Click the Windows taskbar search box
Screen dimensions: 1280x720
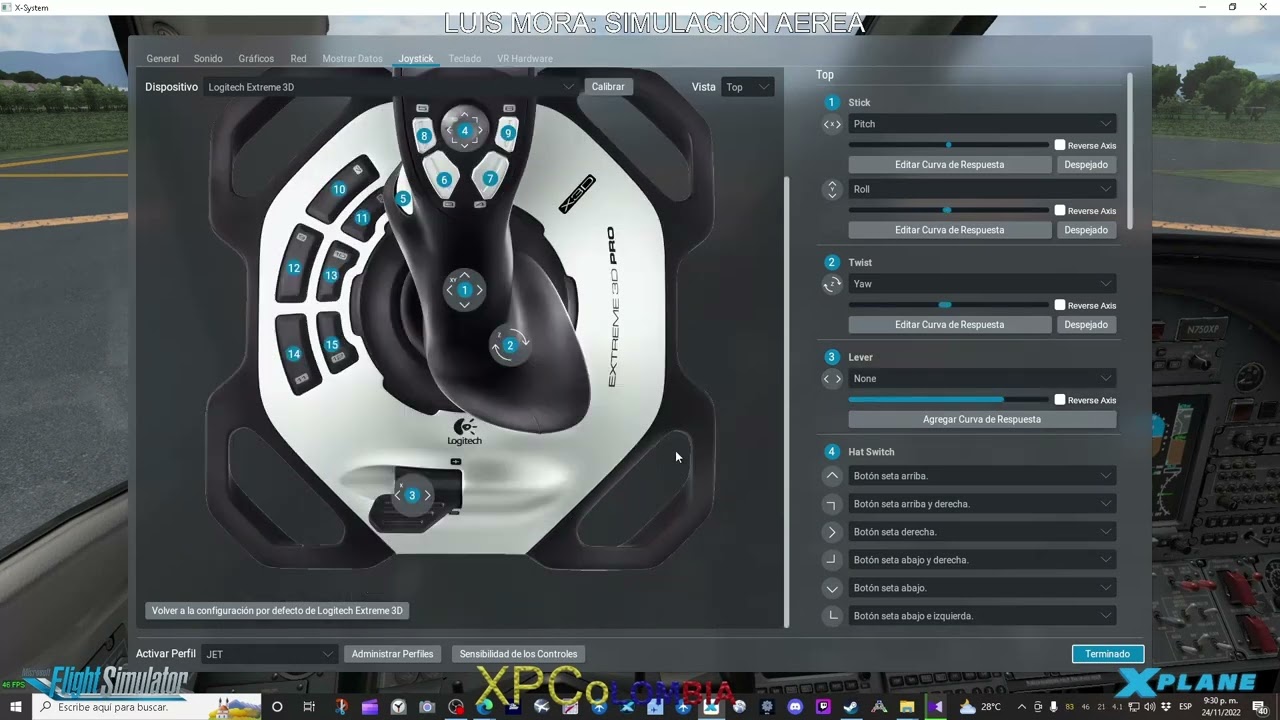pos(147,707)
